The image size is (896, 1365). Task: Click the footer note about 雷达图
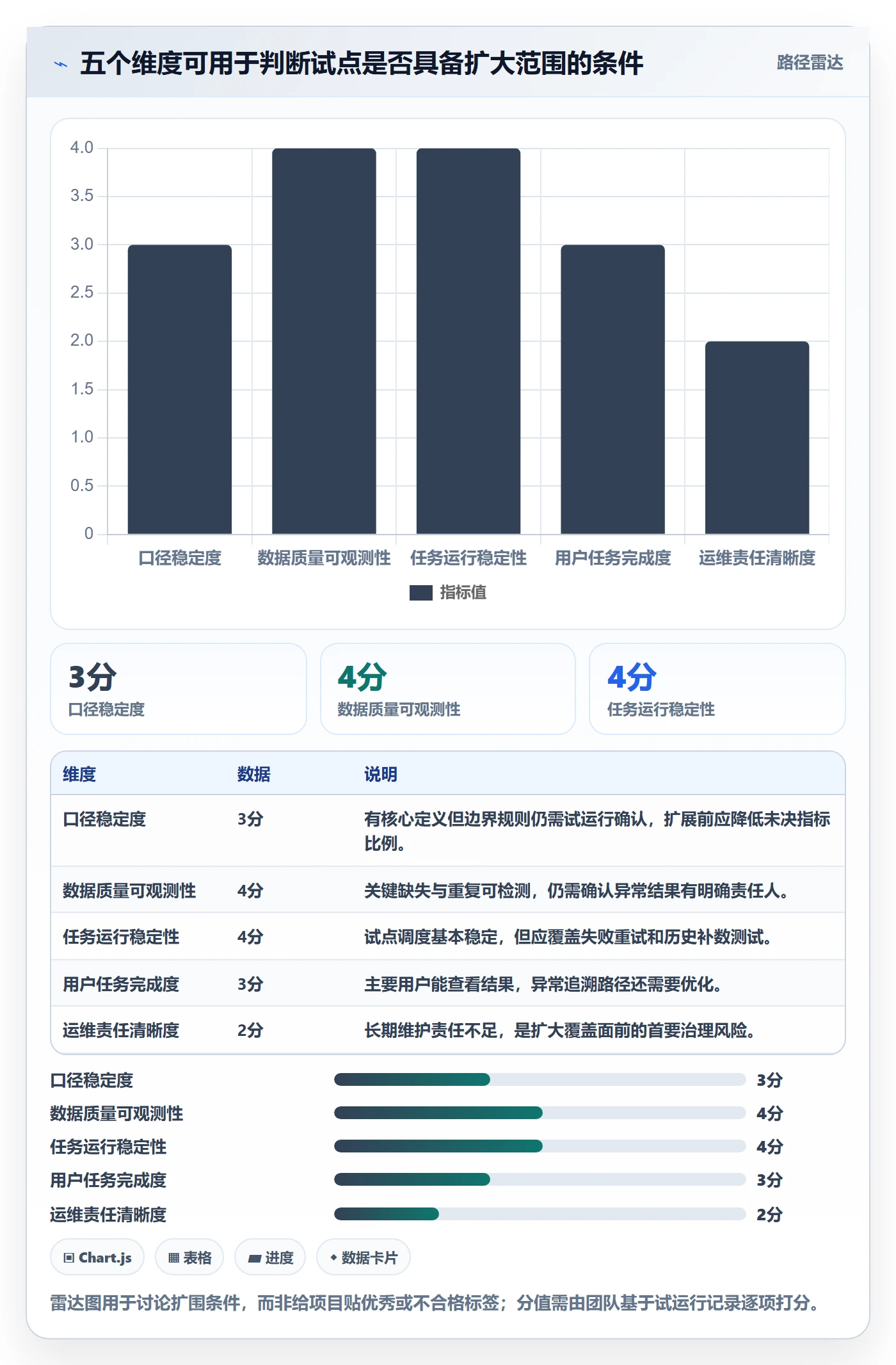pyautogui.click(x=436, y=1303)
